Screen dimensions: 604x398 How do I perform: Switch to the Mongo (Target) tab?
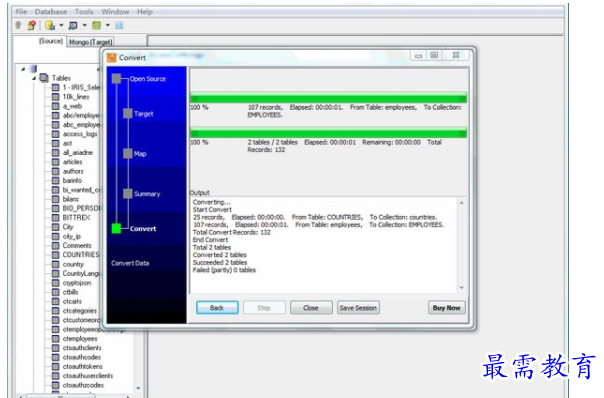coord(90,42)
